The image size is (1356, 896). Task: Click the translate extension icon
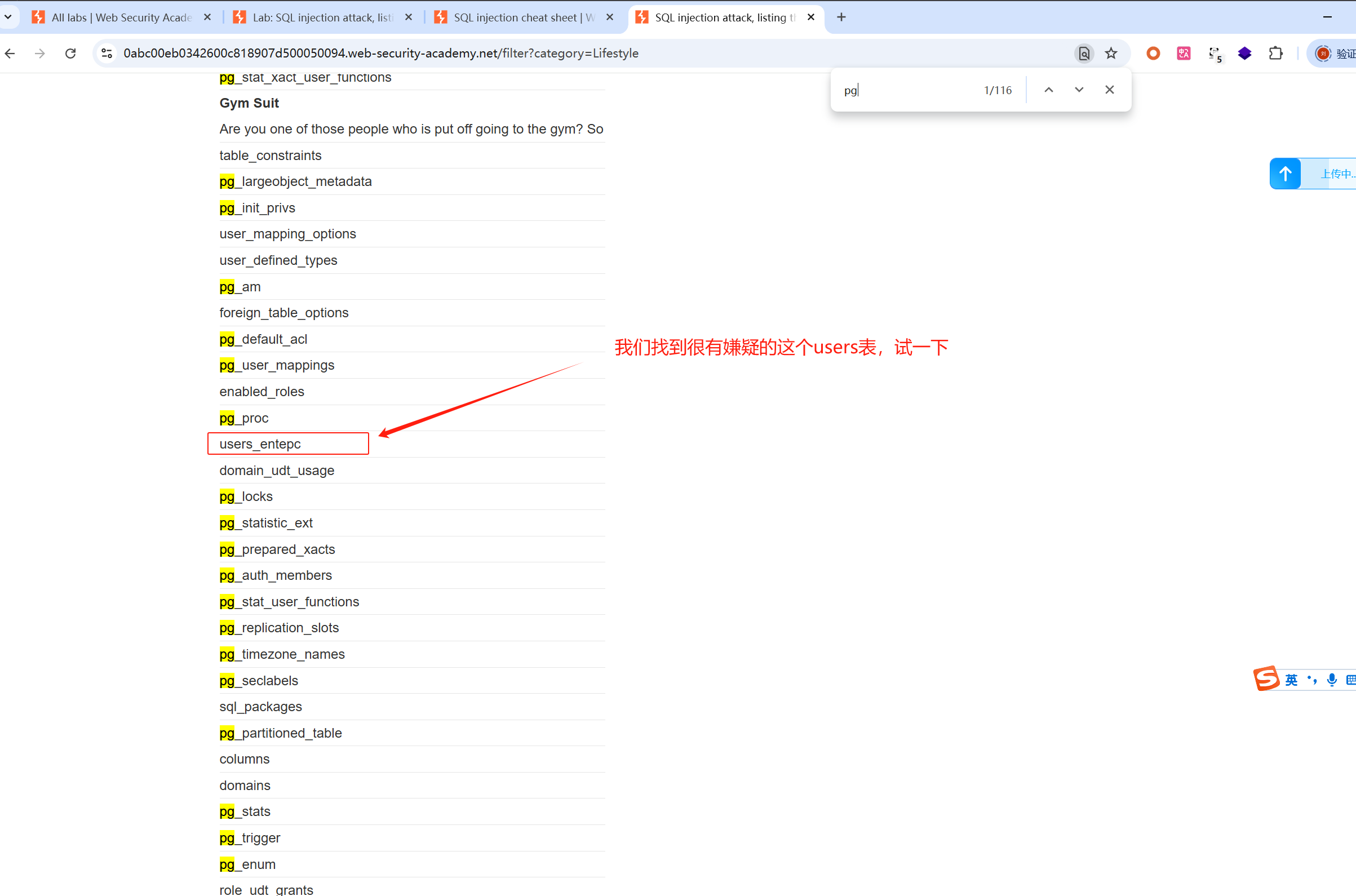click(x=1184, y=53)
